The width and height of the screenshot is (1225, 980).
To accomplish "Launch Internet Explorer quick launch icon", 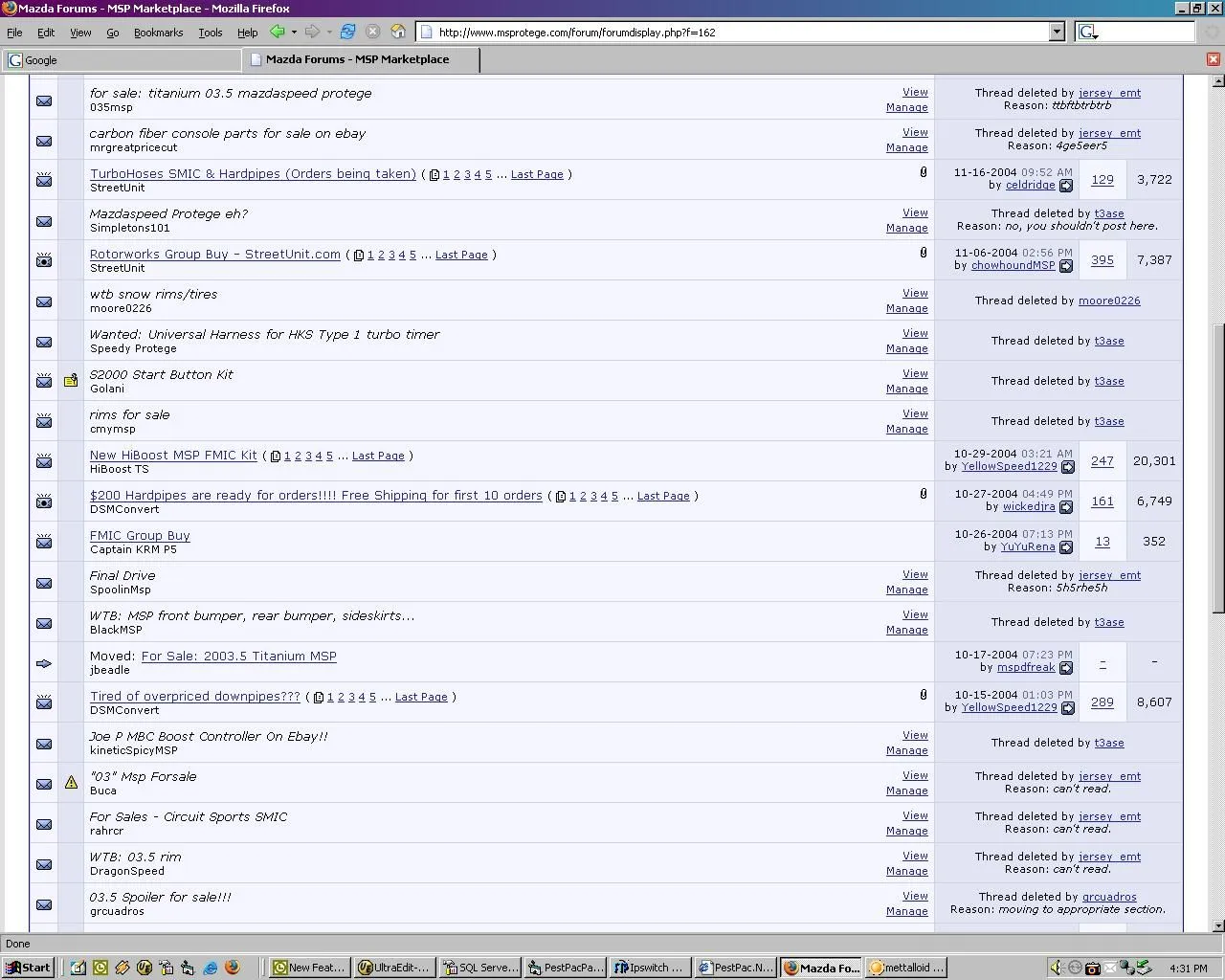I will 210,968.
